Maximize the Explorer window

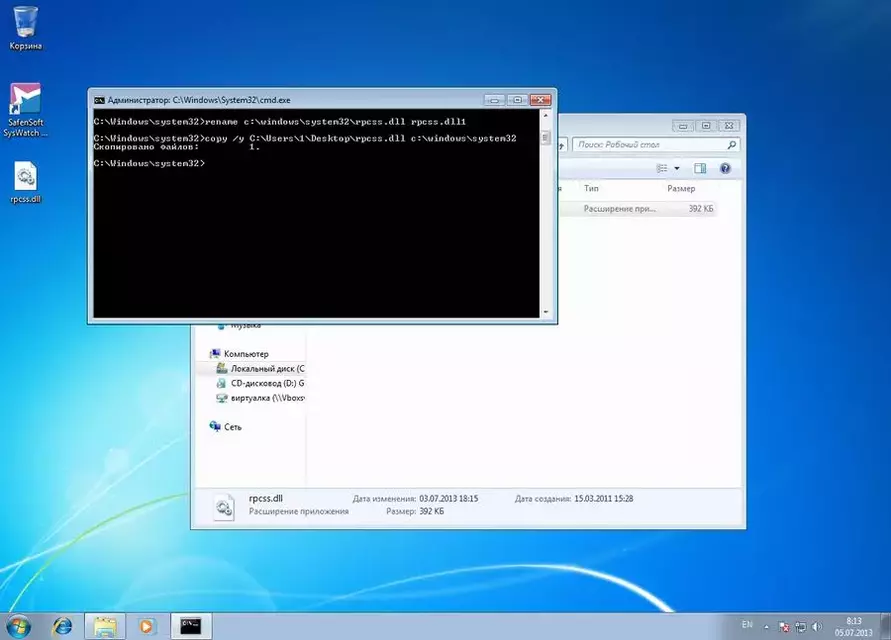click(x=706, y=126)
